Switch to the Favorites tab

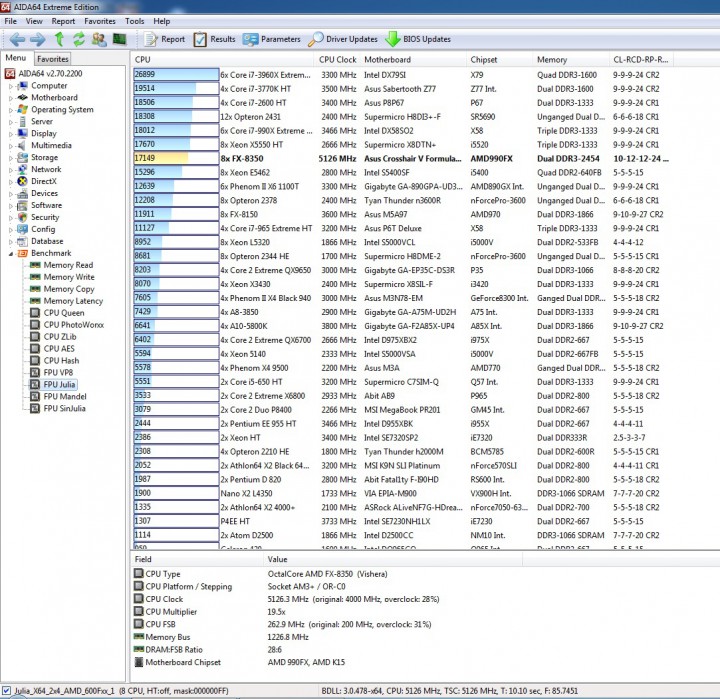point(53,59)
